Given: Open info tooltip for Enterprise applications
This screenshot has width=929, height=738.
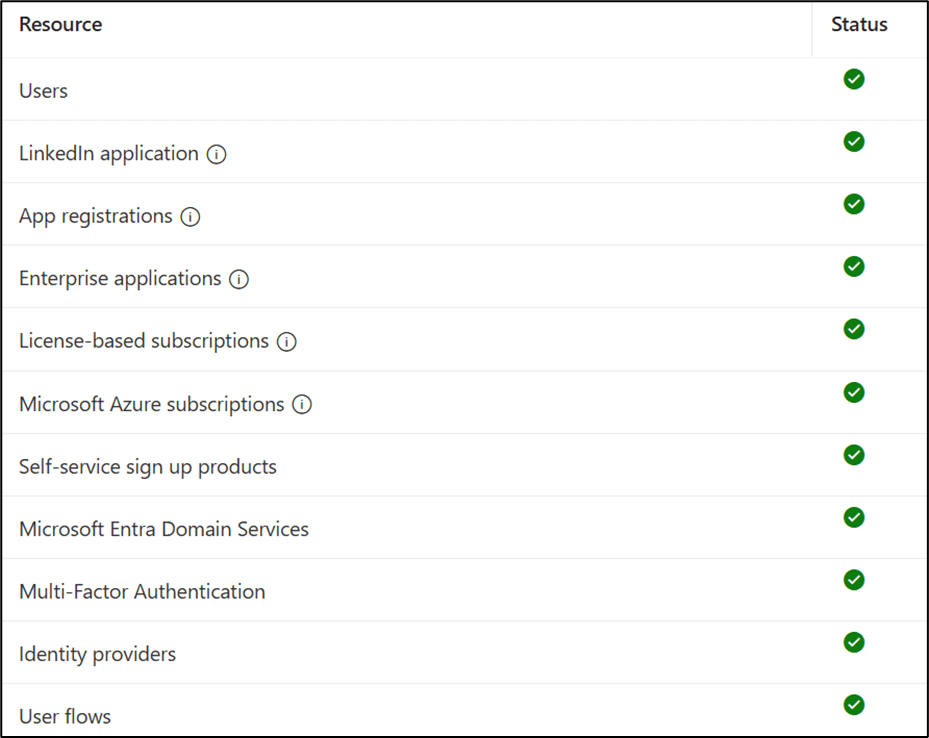Looking at the screenshot, I should (x=238, y=279).
